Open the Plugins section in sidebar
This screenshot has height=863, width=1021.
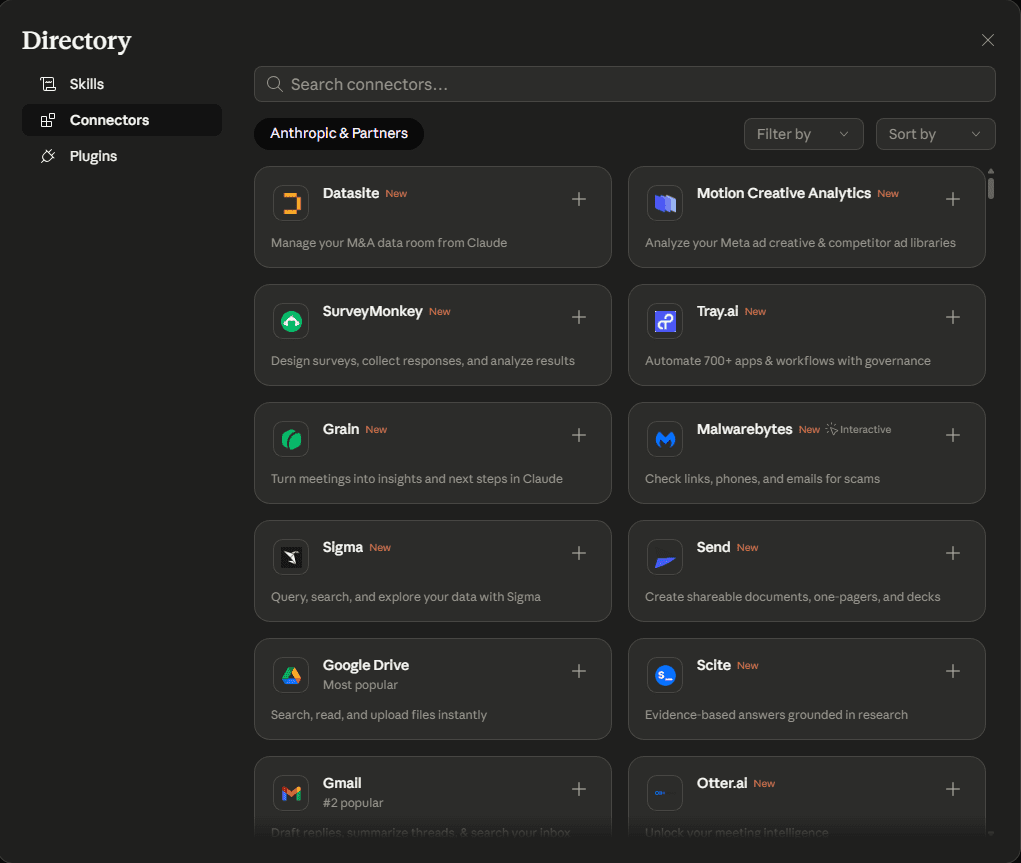(122, 156)
